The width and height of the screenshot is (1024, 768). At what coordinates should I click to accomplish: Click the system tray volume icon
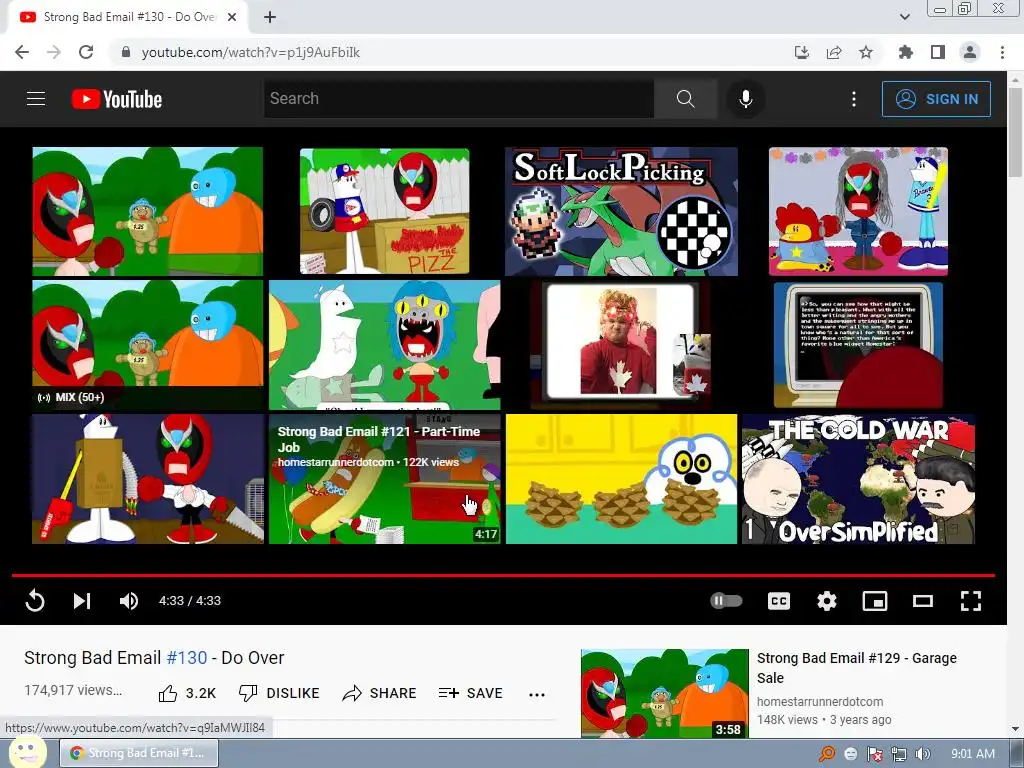click(923, 754)
